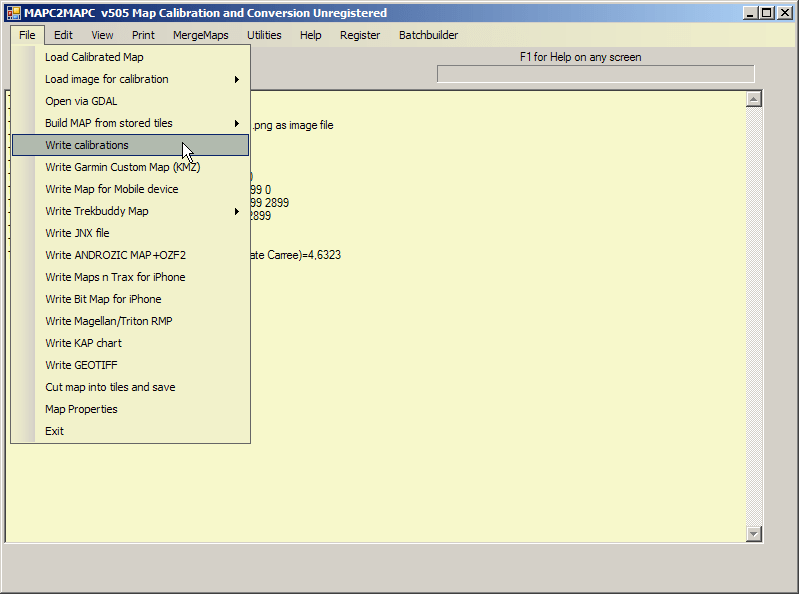Click the scrollbar up arrow
The width and height of the screenshot is (799, 594).
tap(754, 99)
